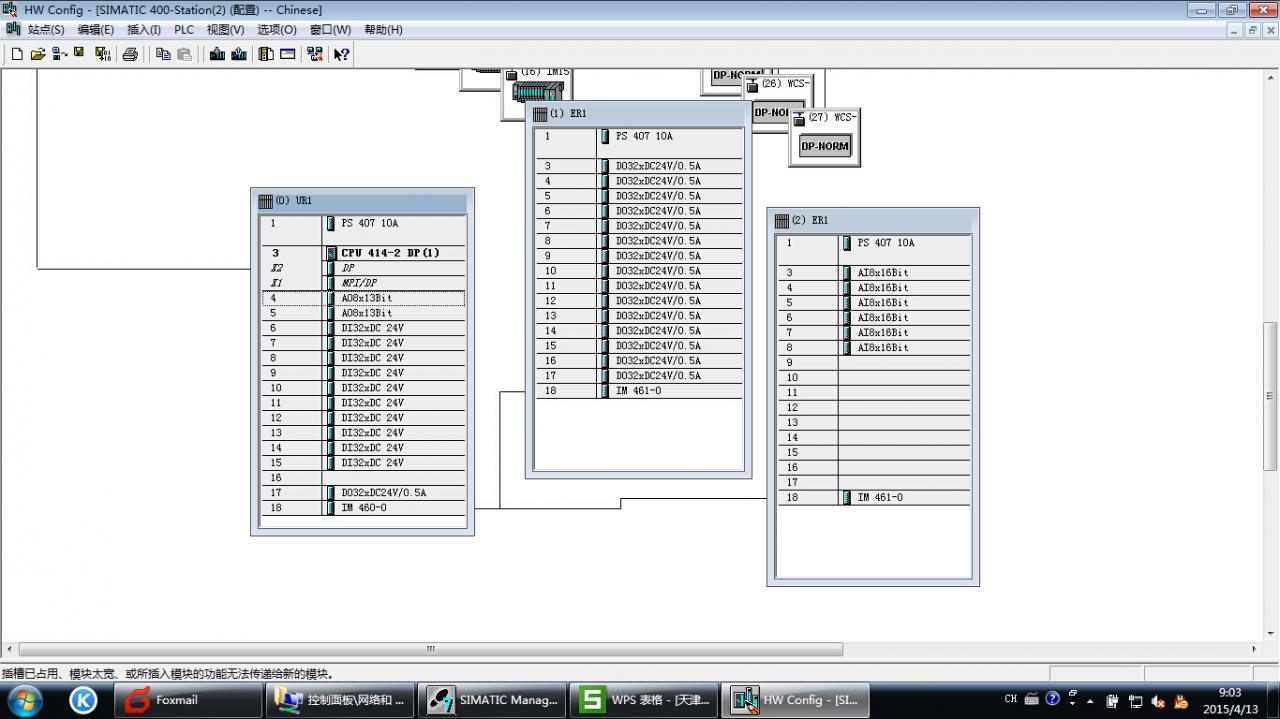
Task: Switch to the WPS 表格 taskbar window
Action: 643,700
